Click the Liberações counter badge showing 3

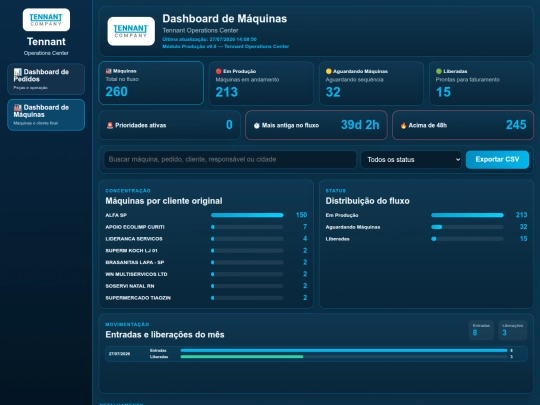coord(512,330)
